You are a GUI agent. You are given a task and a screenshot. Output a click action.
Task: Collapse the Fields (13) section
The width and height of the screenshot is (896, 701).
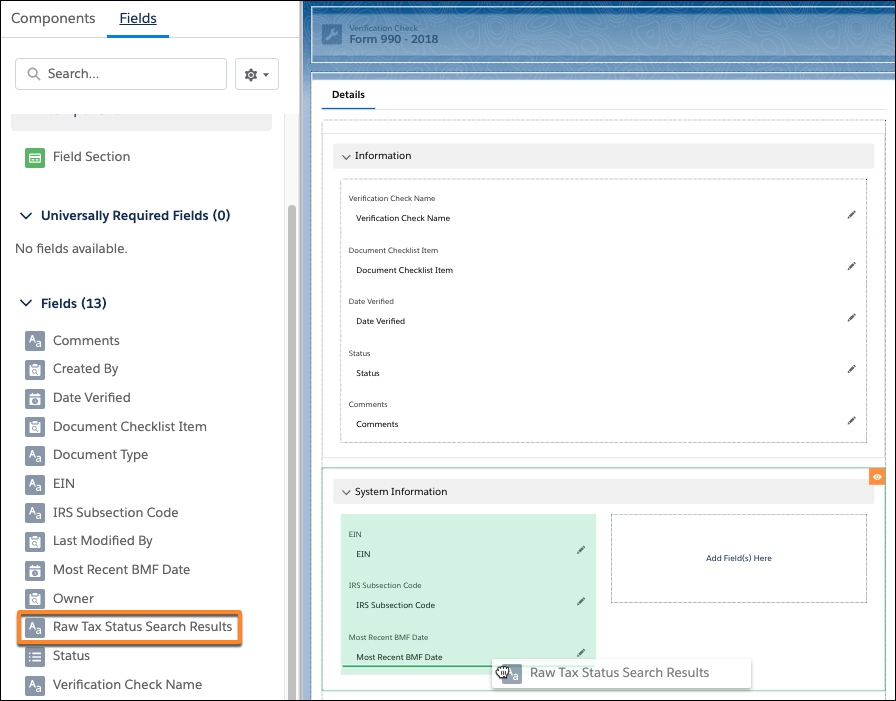coord(26,303)
